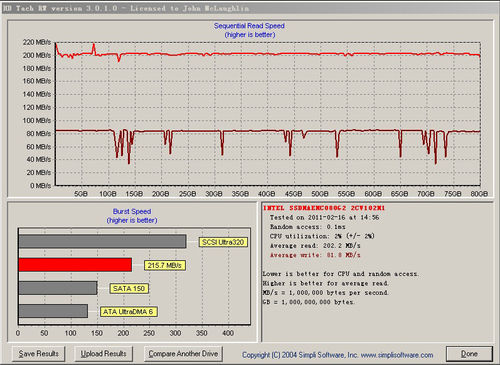500x365 pixels.
Task: Click the SATA 150 label
Action: pyautogui.click(x=129, y=289)
